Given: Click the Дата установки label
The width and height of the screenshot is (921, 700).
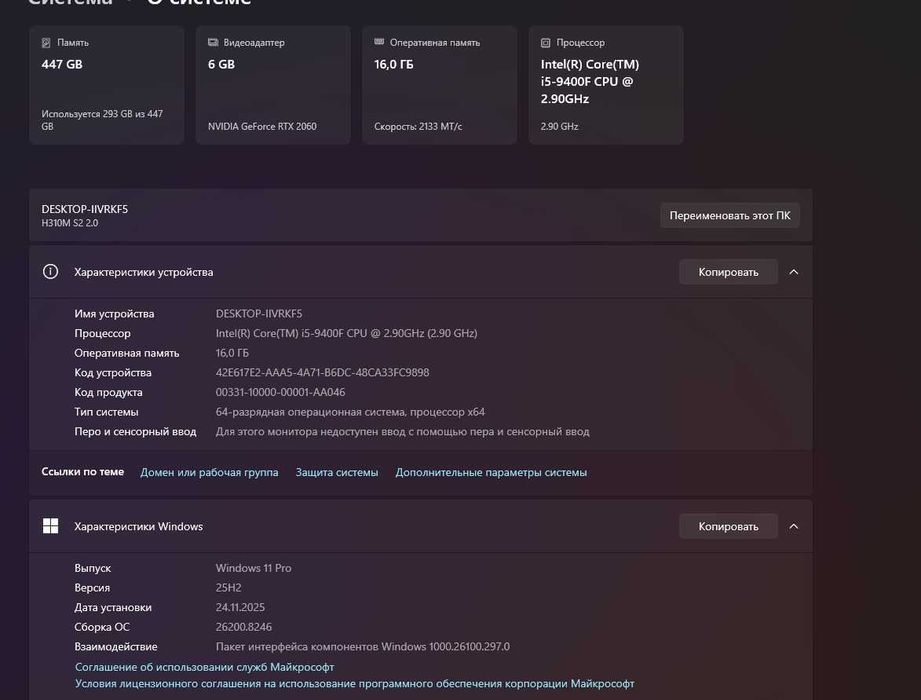Looking at the screenshot, I should point(113,607).
